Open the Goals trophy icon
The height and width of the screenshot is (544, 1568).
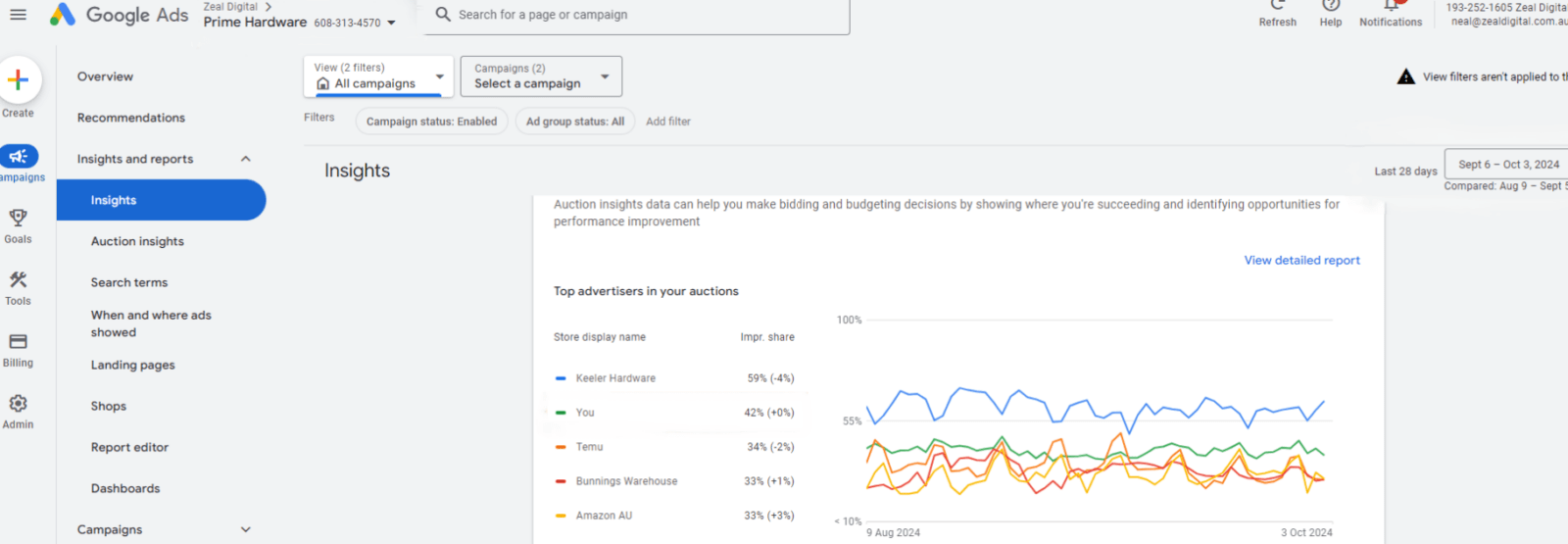click(x=18, y=218)
